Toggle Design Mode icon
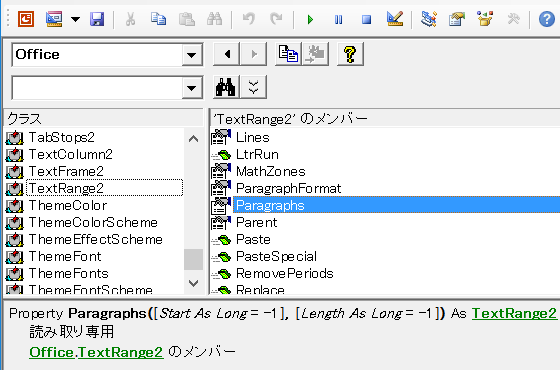Screen dimensions: 560x370 (395, 19)
